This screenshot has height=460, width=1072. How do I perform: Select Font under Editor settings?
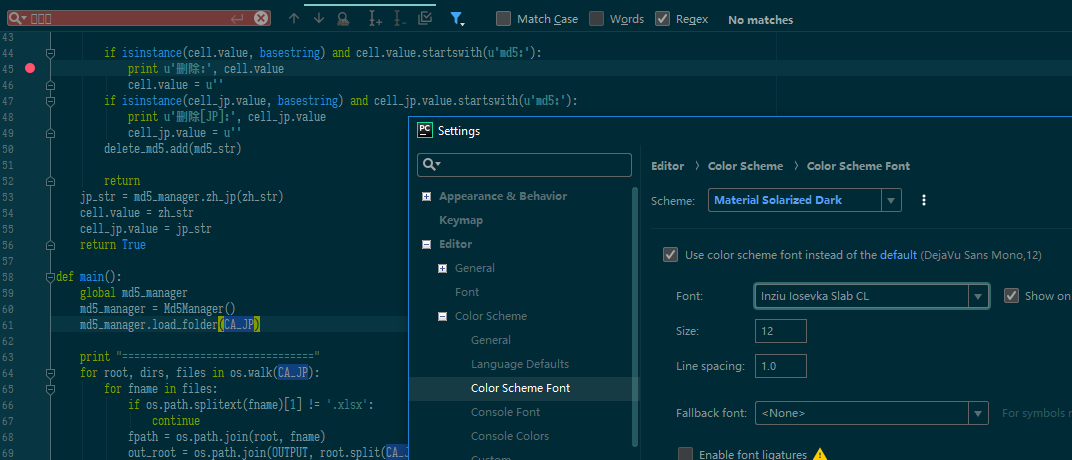[467, 292]
